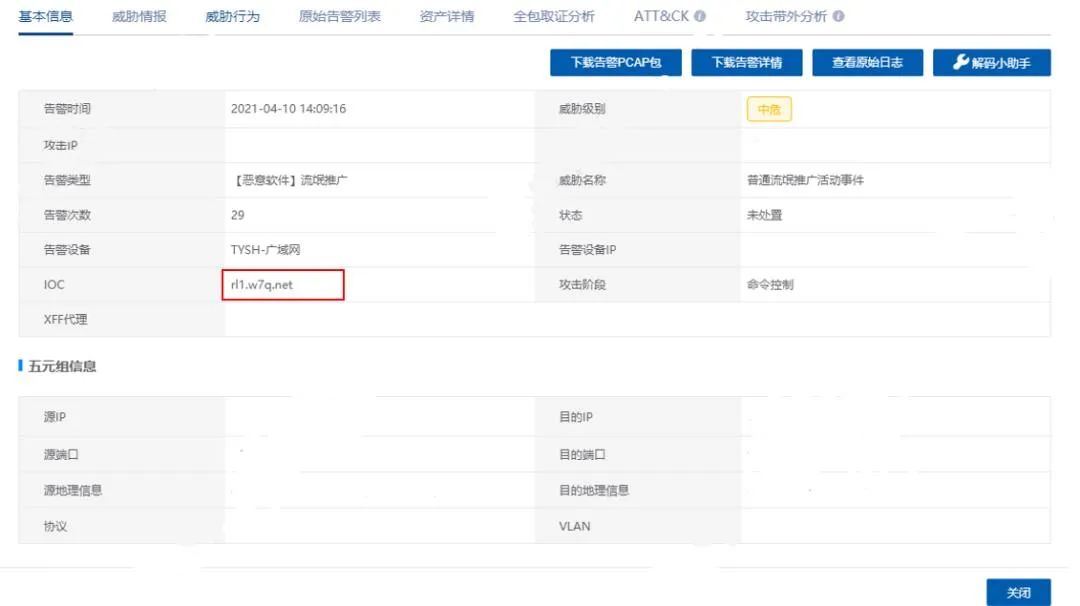Click the info icon beside 攻击带外分析

coord(838,17)
